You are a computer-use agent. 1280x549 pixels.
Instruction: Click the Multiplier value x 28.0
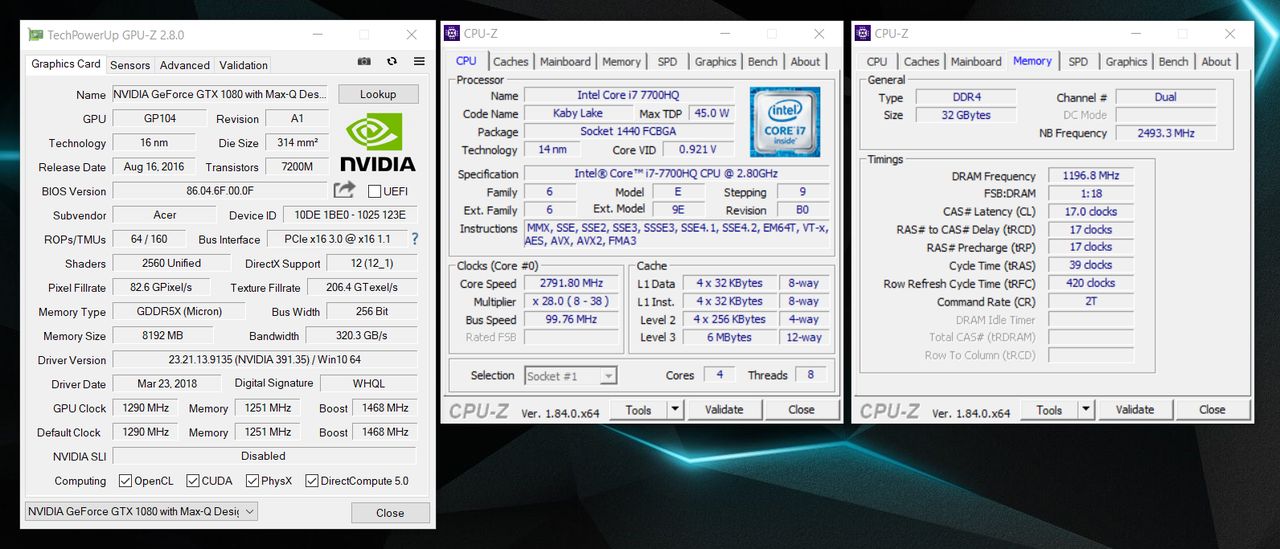pos(572,301)
